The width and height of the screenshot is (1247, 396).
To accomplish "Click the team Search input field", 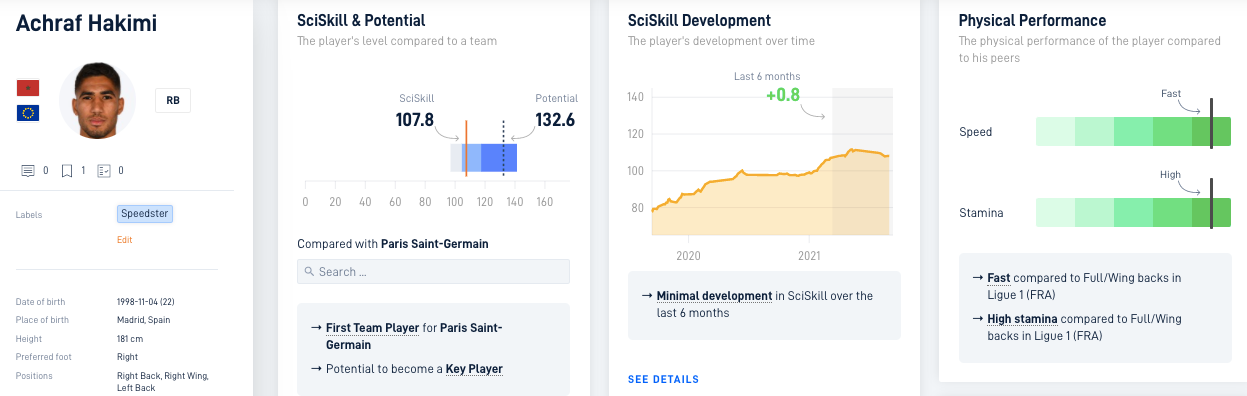I will tap(433, 272).
